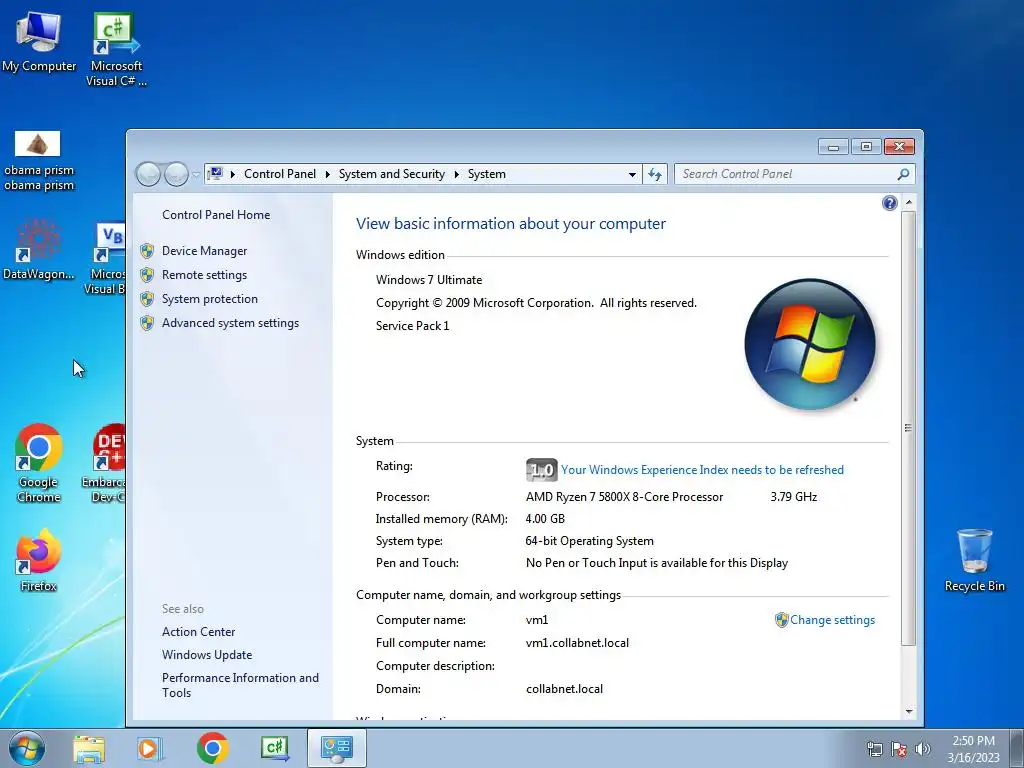The height and width of the screenshot is (768, 1024).
Task: Open the address bar history dropdown
Action: click(632, 174)
